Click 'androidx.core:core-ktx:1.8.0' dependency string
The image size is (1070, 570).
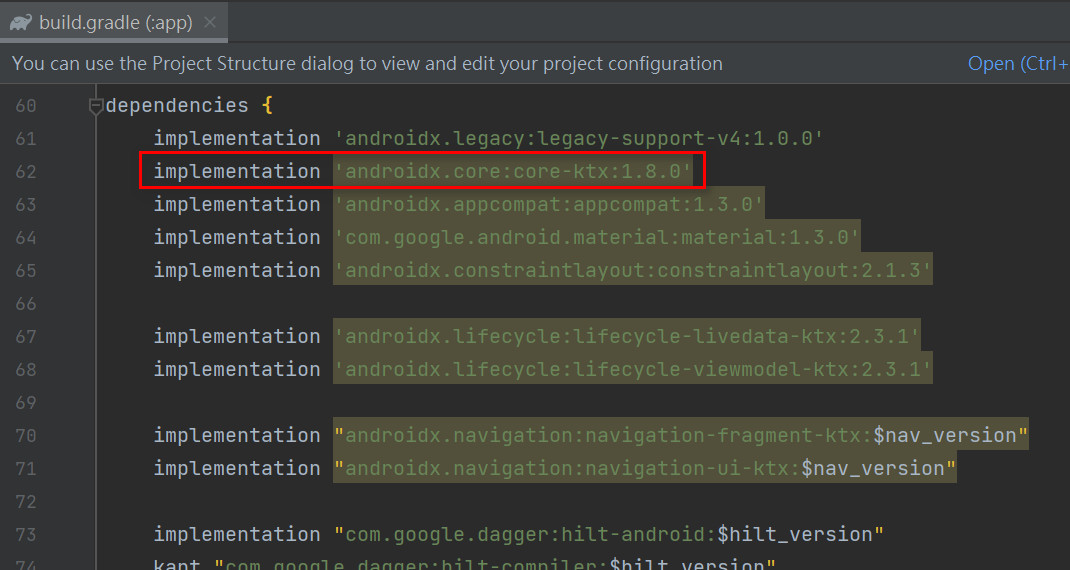pos(512,171)
